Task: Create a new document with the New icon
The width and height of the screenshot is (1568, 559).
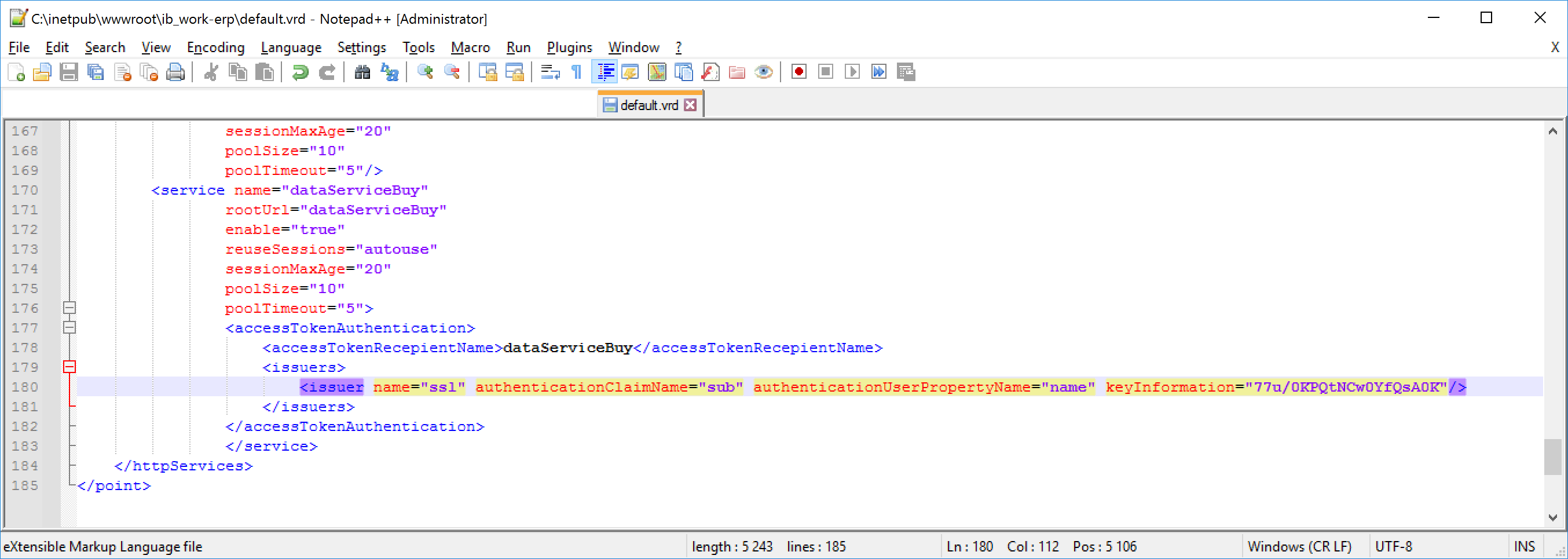Action: point(16,72)
